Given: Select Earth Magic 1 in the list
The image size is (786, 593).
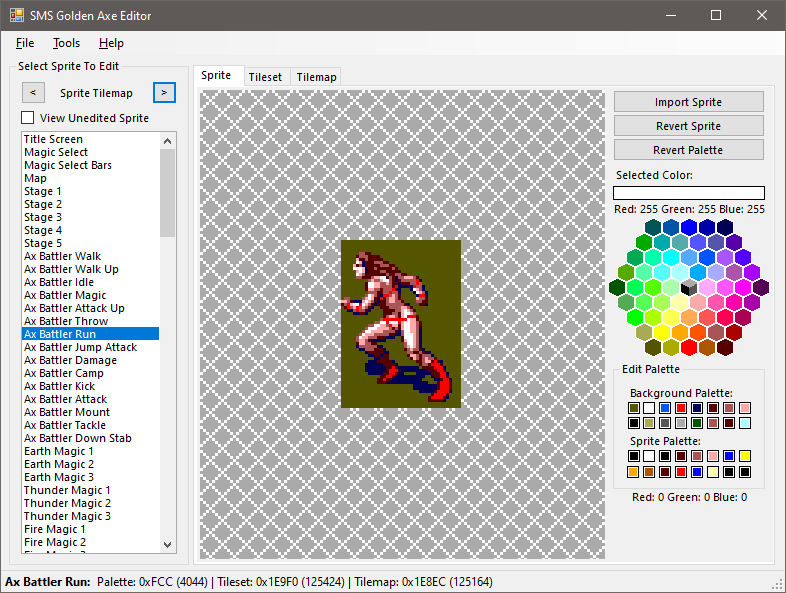Looking at the screenshot, I should click(91, 451).
